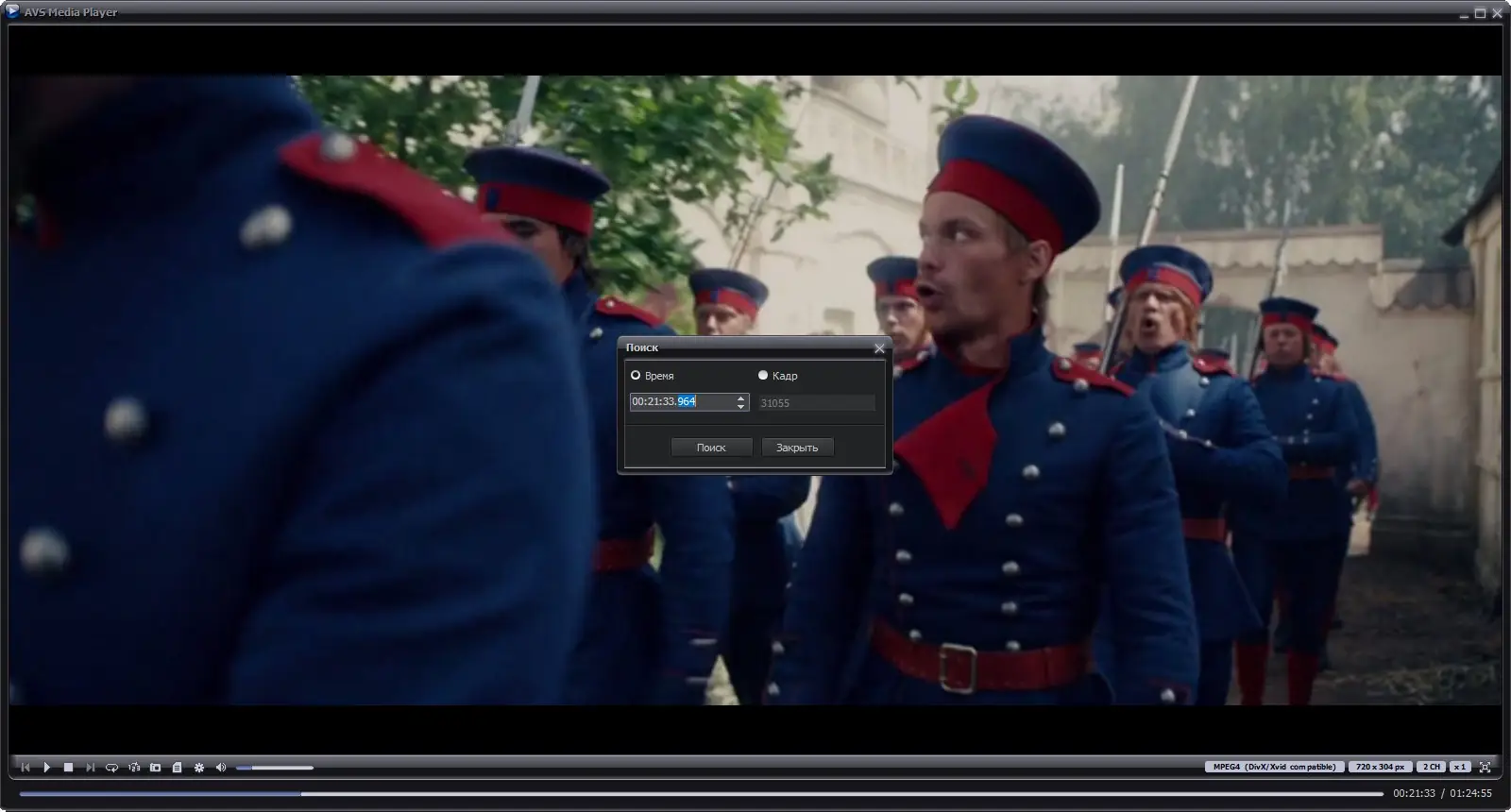Click the 00:21:33 / 01:24:55 time display
1511x812 pixels.
[x=1442, y=794]
